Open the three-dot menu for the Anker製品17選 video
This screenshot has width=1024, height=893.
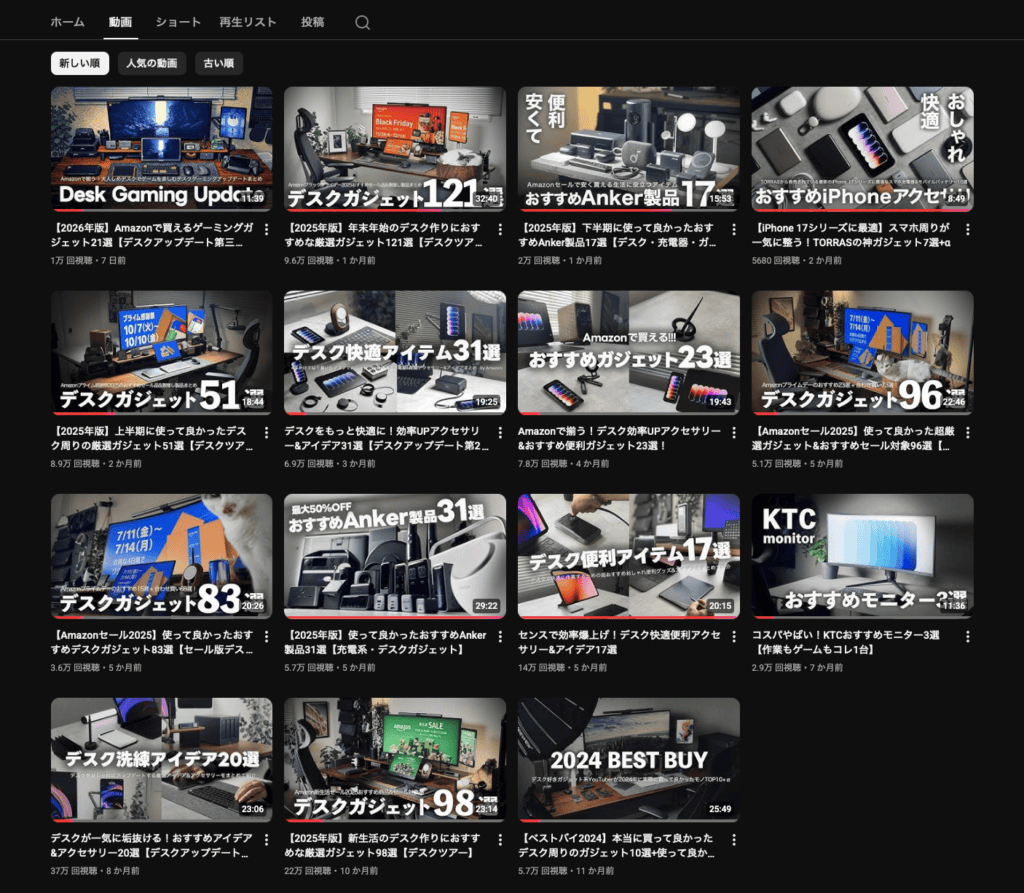[x=734, y=229]
